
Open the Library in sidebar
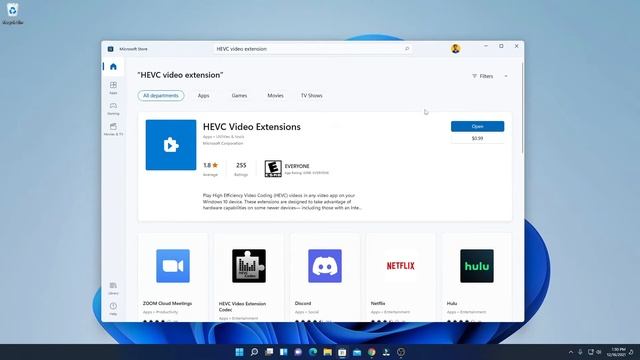click(113, 288)
